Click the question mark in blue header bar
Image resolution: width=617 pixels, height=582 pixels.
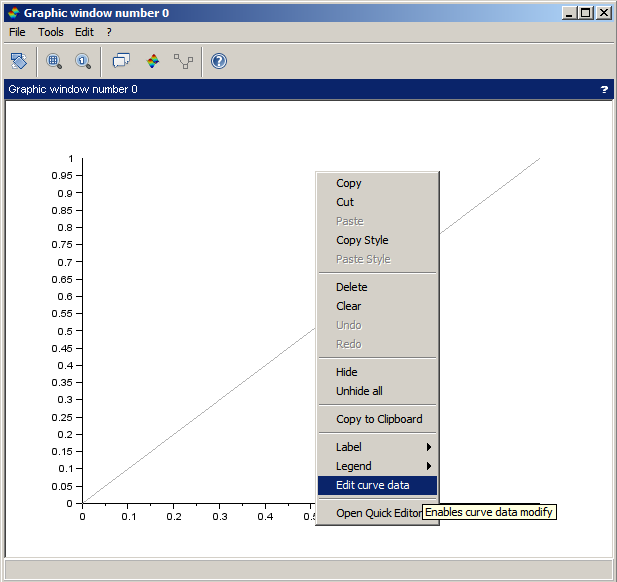click(x=604, y=89)
